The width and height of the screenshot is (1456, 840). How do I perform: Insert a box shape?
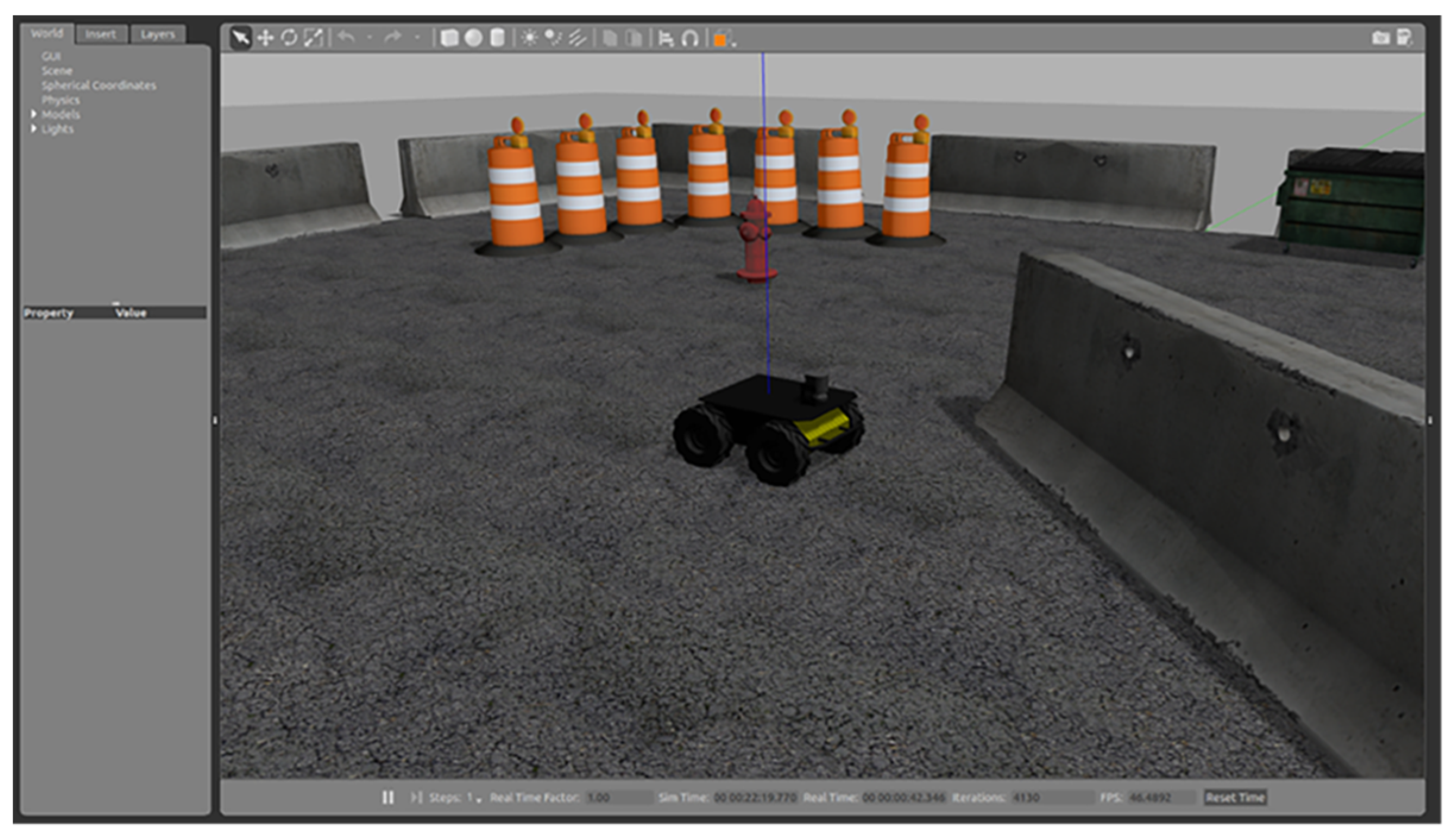pos(449,39)
